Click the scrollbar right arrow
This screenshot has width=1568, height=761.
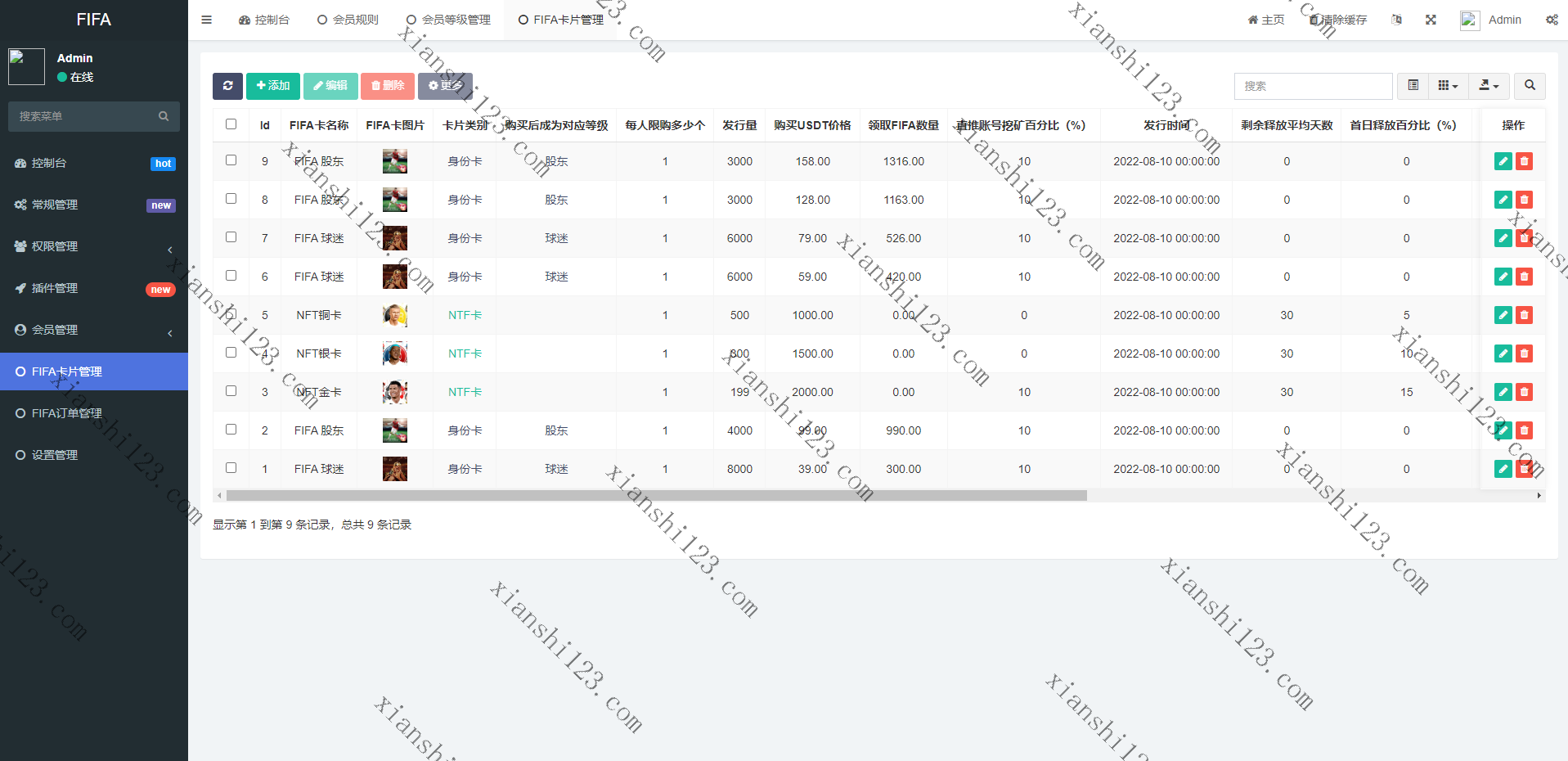(1539, 495)
